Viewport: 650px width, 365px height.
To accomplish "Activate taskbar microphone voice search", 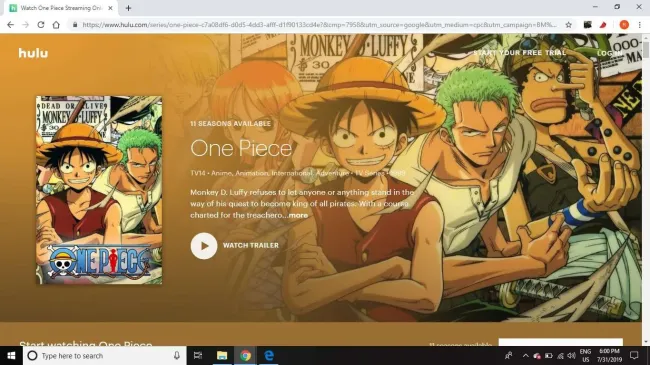I will (x=177, y=355).
